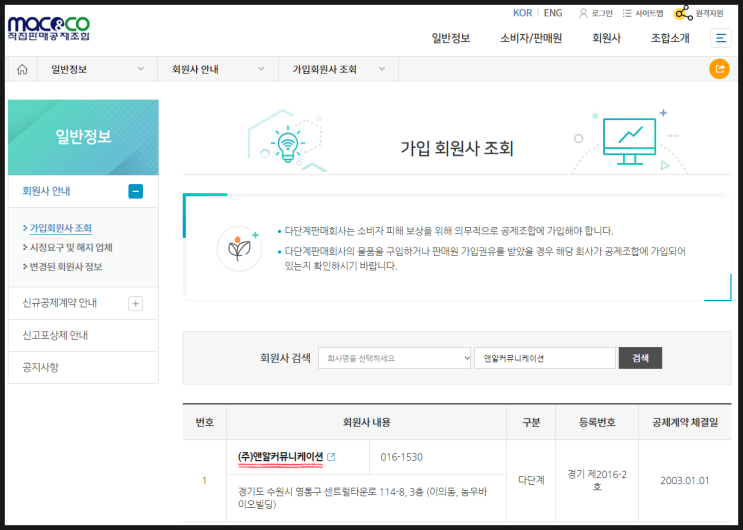This screenshot has height=530, width=743.
Task: Click the MACCO logo
Action: point(49,28)
